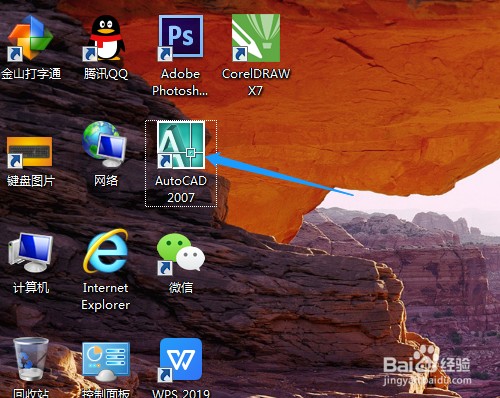This screenshot has width=500, height=398.
Task: Click the 计算机 computer icon
Action: click(30, 252)
